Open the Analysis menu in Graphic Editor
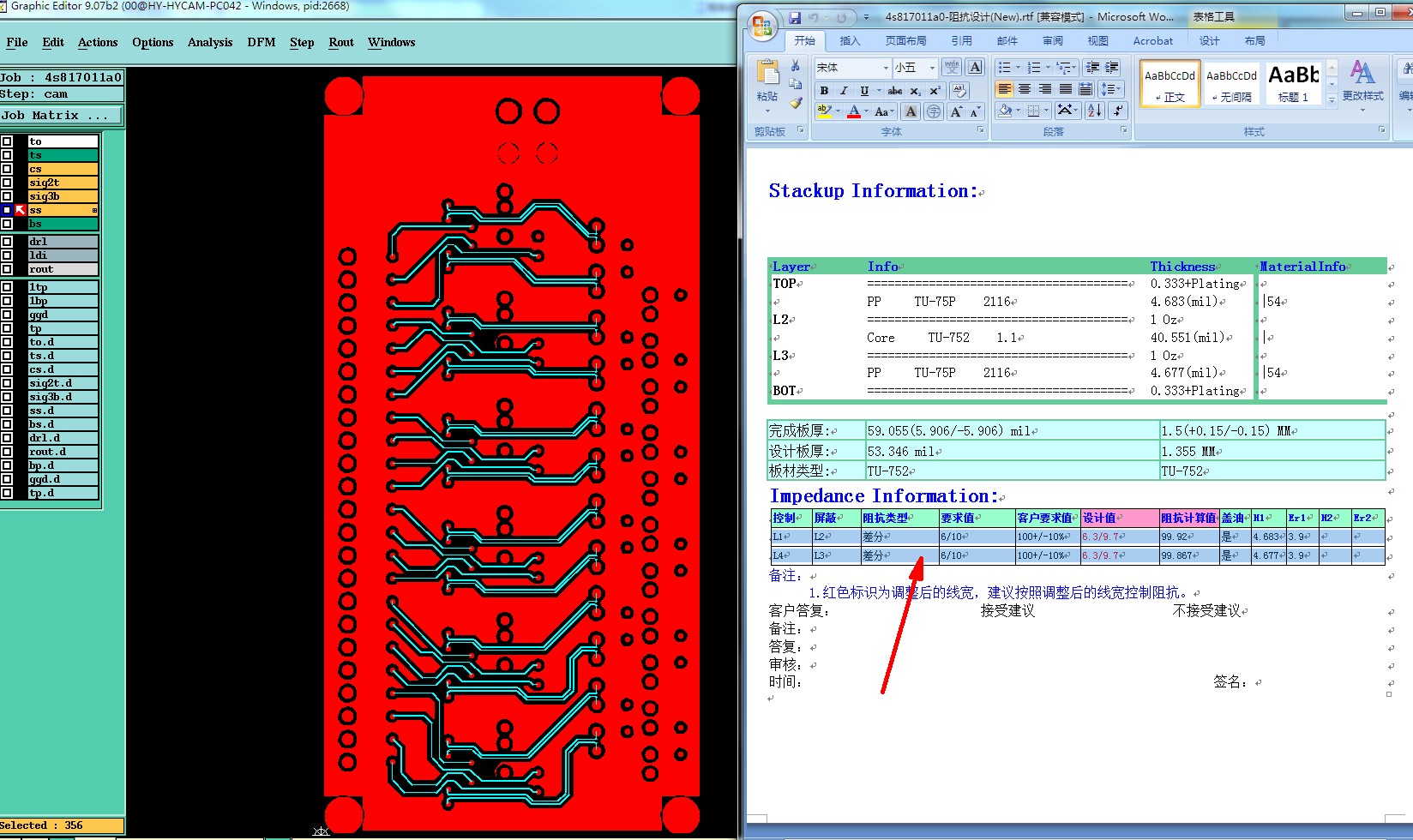This screenshot has width=1413, height=840. [x=210, y=42]
